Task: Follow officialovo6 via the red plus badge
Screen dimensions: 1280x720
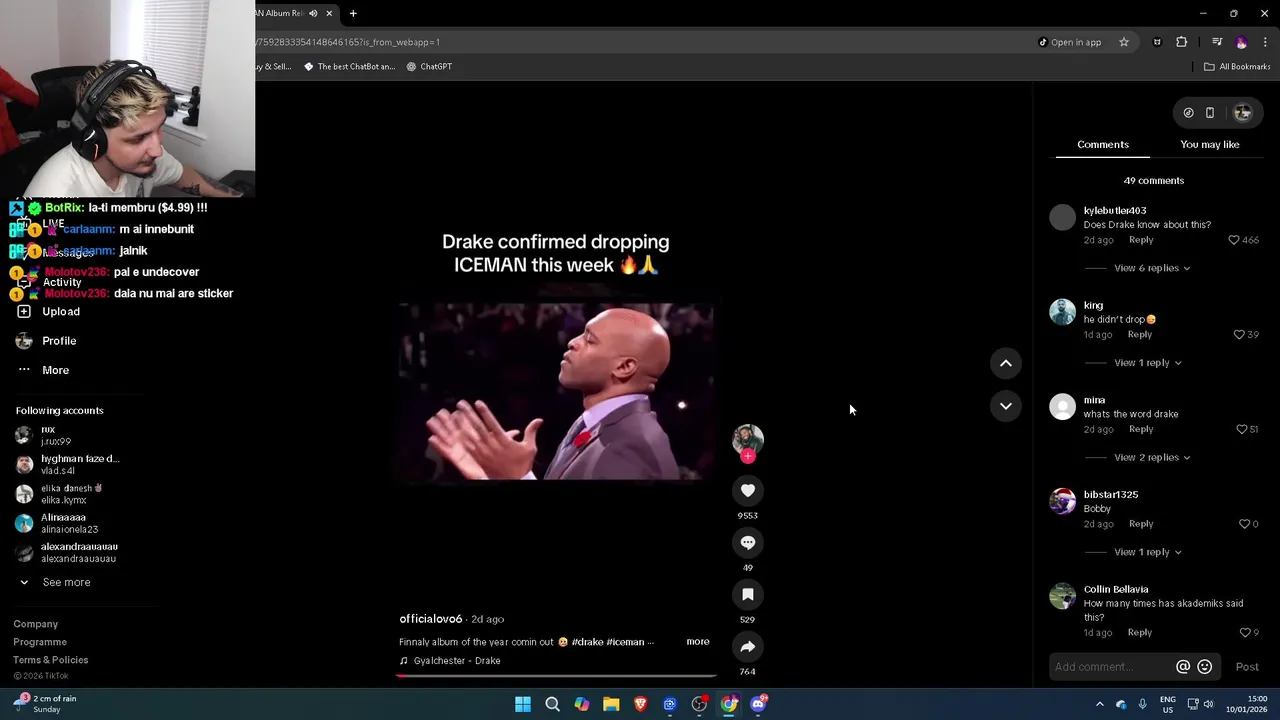Action: (747, 456)
